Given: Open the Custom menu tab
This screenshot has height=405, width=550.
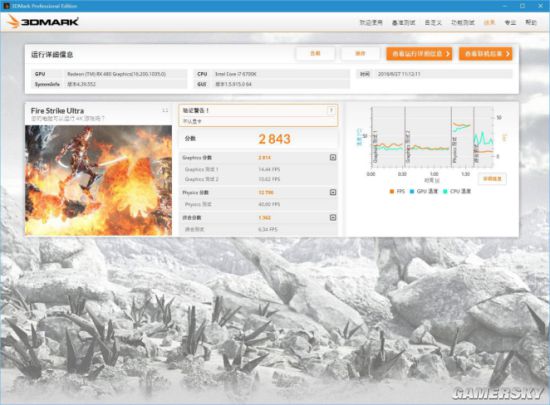Looking at the screenshot, I should point(433,22).
